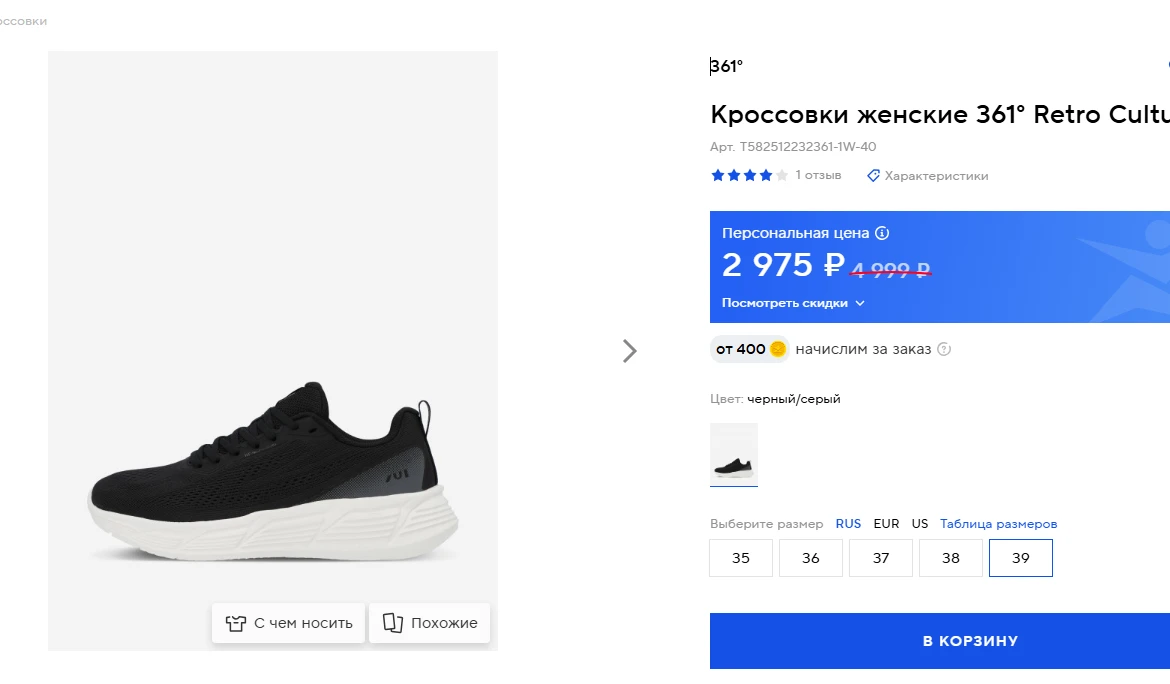Show next product photo with right arrow
Viewport: 1170px width, 684px height.
(629, 351)
